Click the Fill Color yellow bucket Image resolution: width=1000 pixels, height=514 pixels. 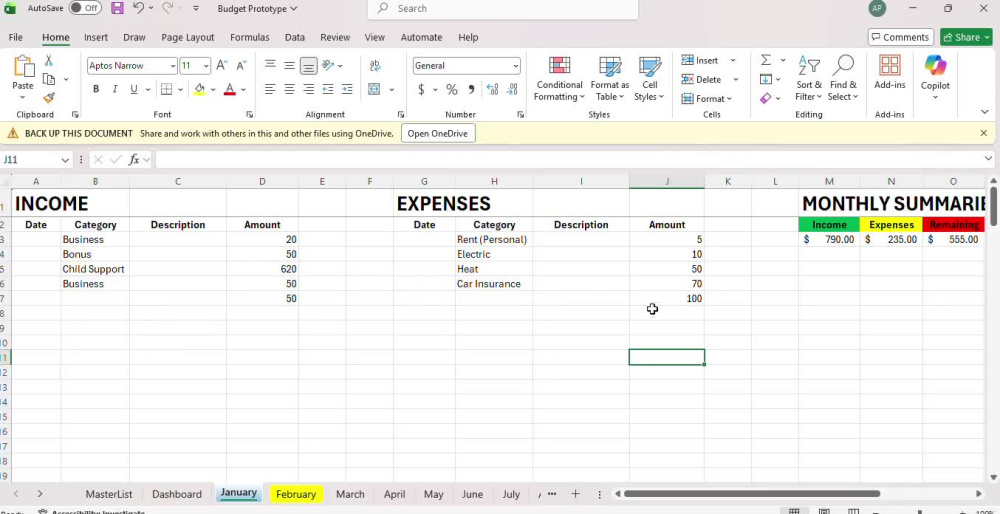[x=200, y=89]
